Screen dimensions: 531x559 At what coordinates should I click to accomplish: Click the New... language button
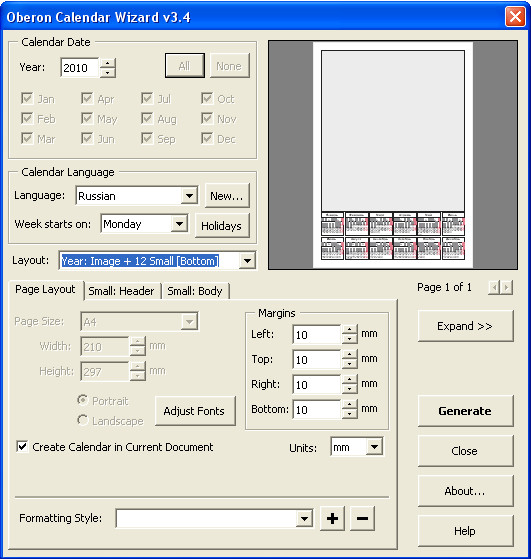pyautogui.click(x=227, y=195)
